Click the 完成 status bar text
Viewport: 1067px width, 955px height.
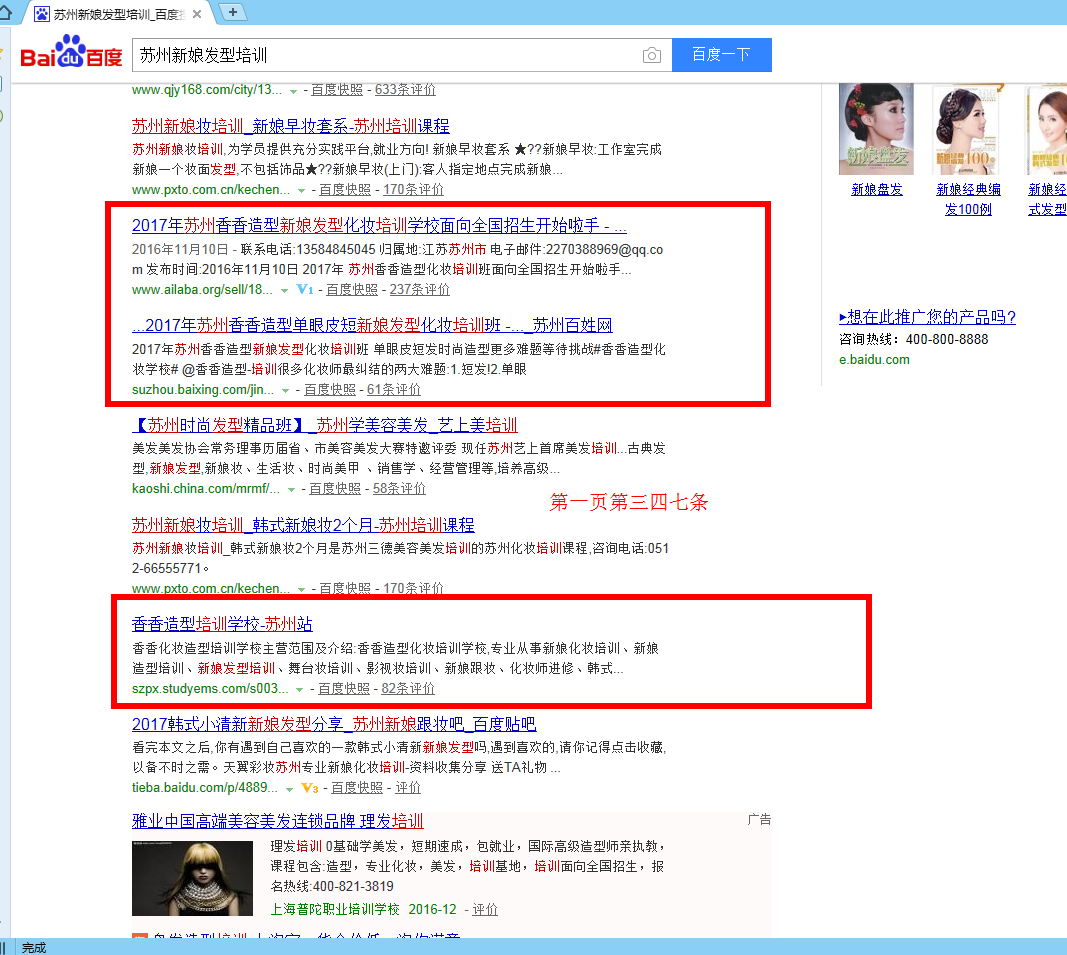33,948
